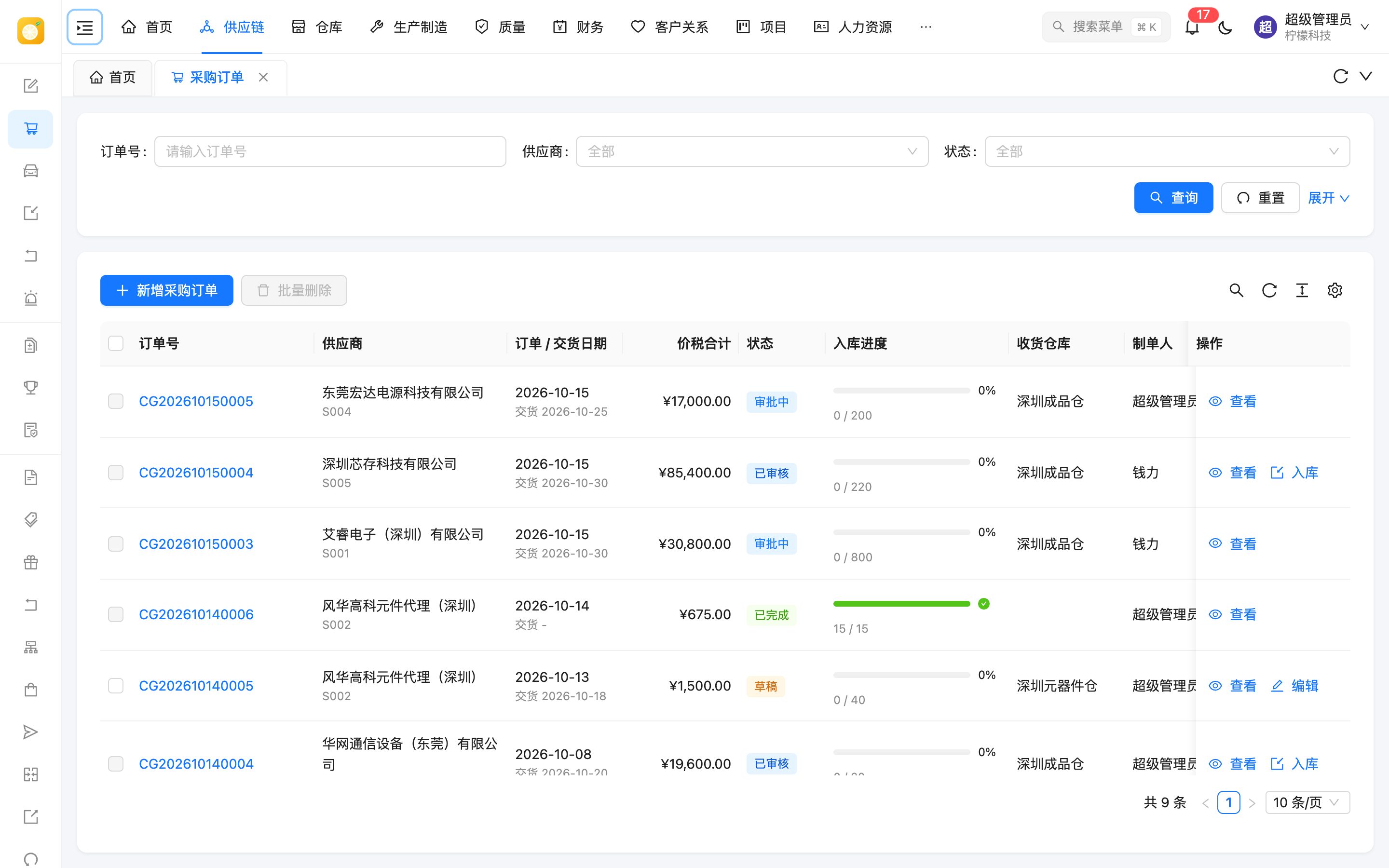Open the gift sidebar icon

coord(31,563)
